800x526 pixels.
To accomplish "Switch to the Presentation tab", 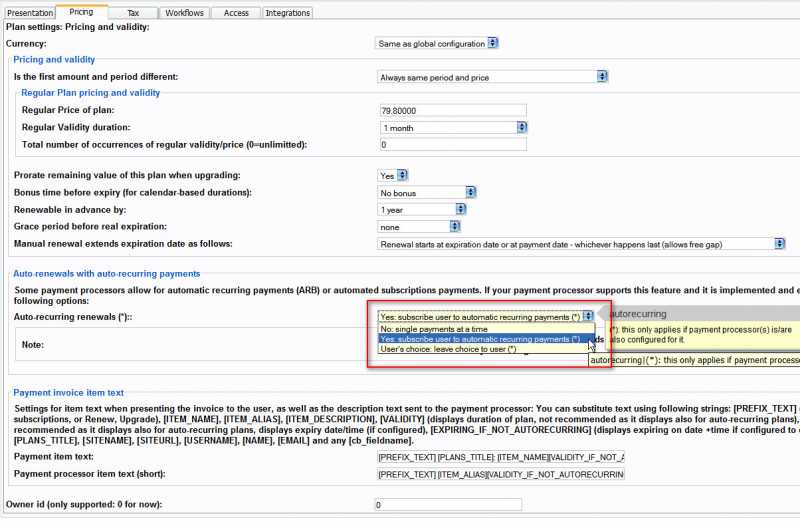I will coord(30,13).
